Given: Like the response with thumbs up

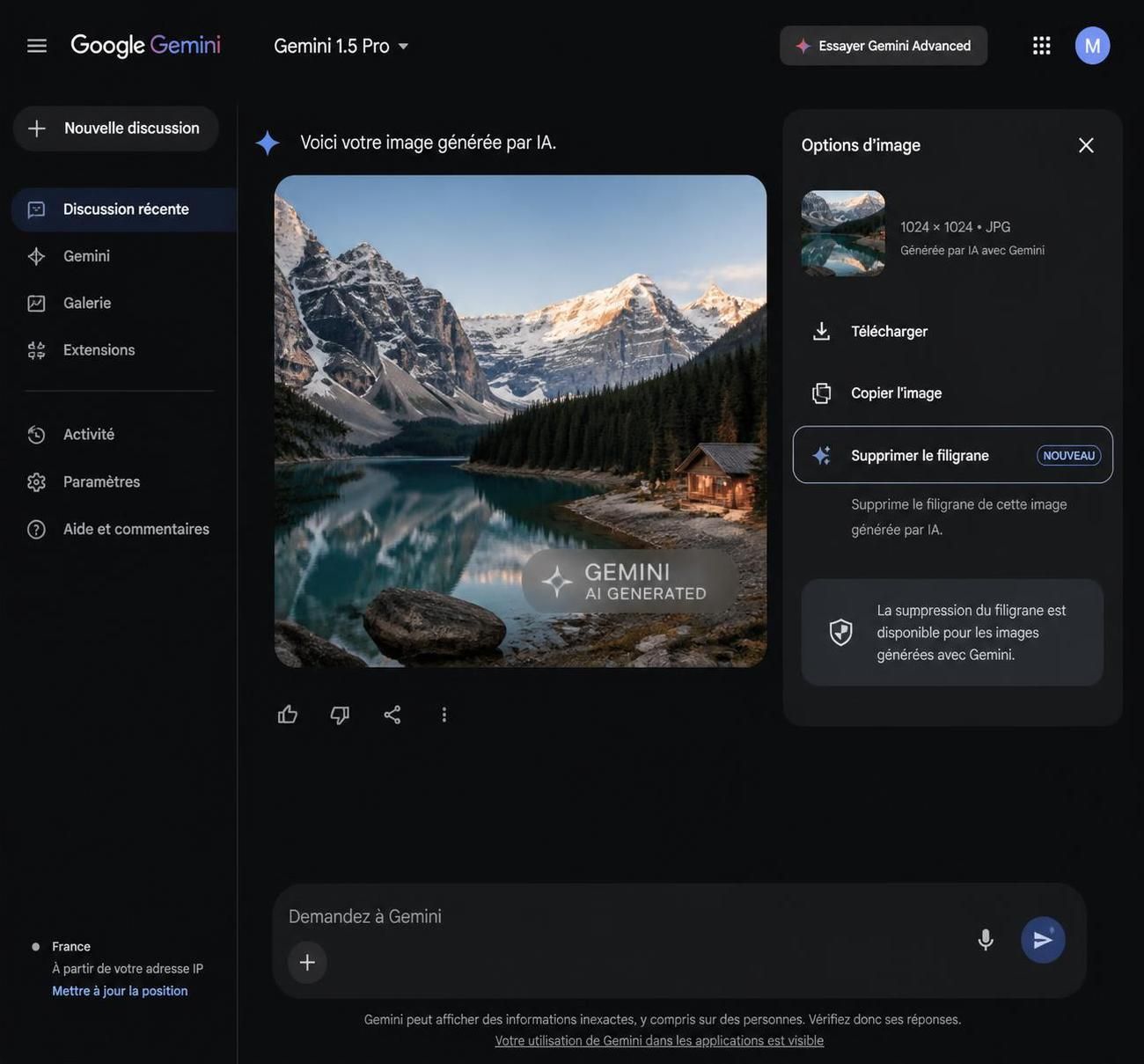Looking at the screenshot, I should coord(288,715).
